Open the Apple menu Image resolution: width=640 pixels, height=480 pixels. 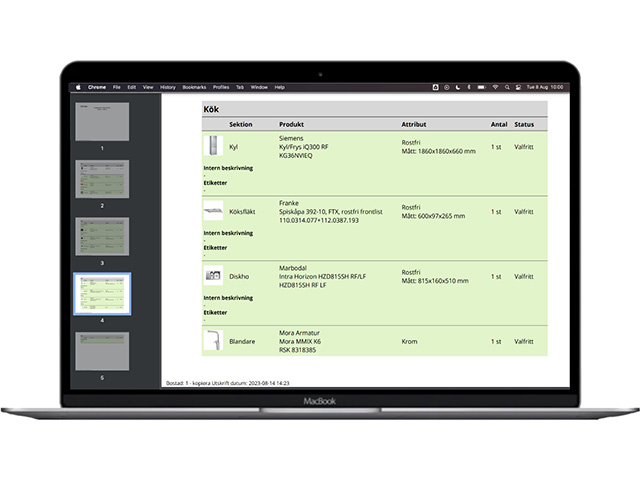[78, 87]
